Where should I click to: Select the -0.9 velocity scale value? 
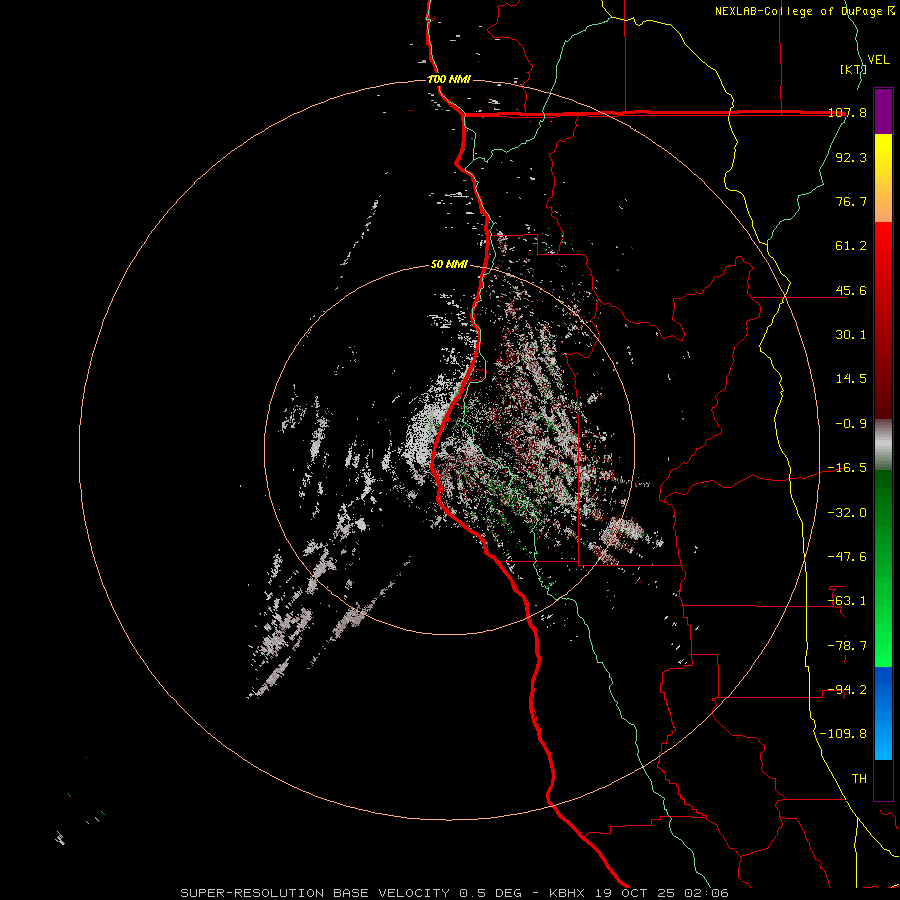coord(851,424)
